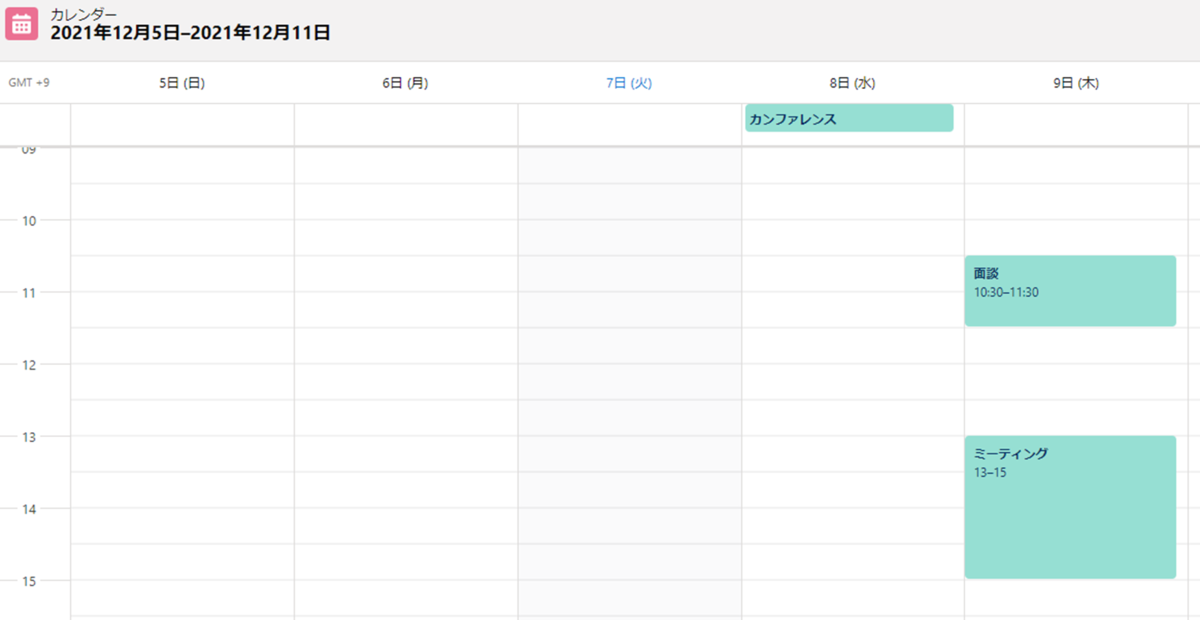Click the all-day row under Tuesday

(629, 118)
